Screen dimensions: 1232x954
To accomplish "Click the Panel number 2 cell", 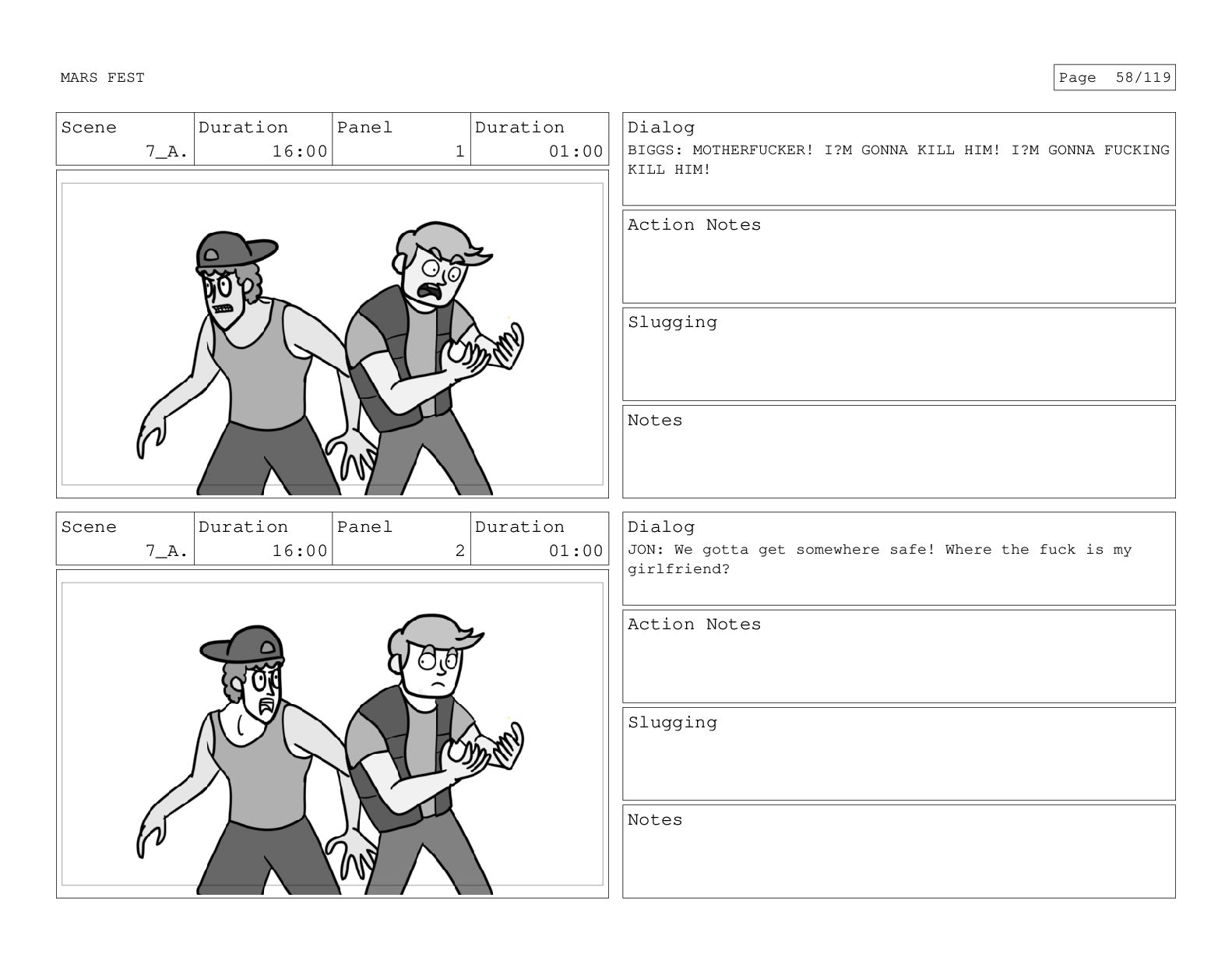I will click(x=401, y=539).
